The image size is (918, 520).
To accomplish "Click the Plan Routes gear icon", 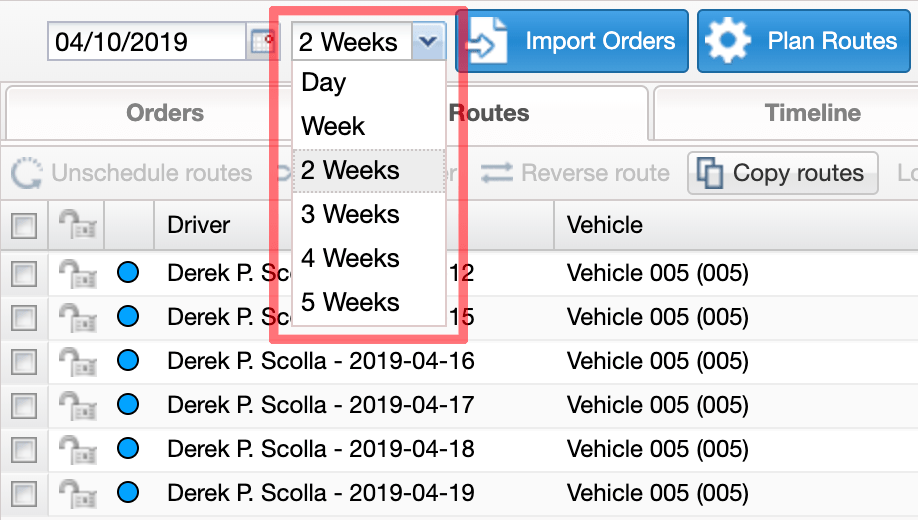I will [x=728, y=42].
